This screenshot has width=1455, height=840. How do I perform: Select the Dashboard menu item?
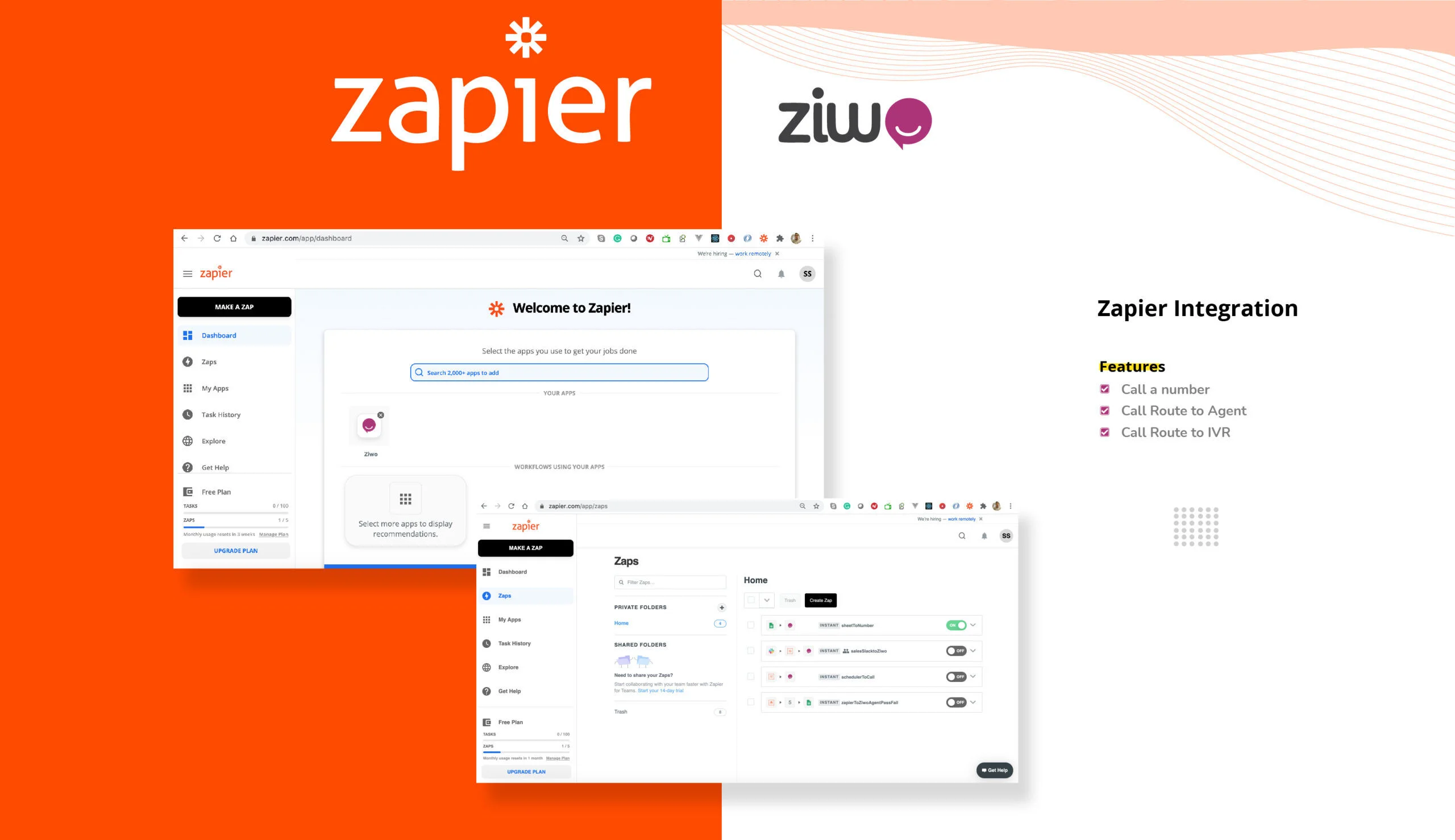click(x=218, y=335)
